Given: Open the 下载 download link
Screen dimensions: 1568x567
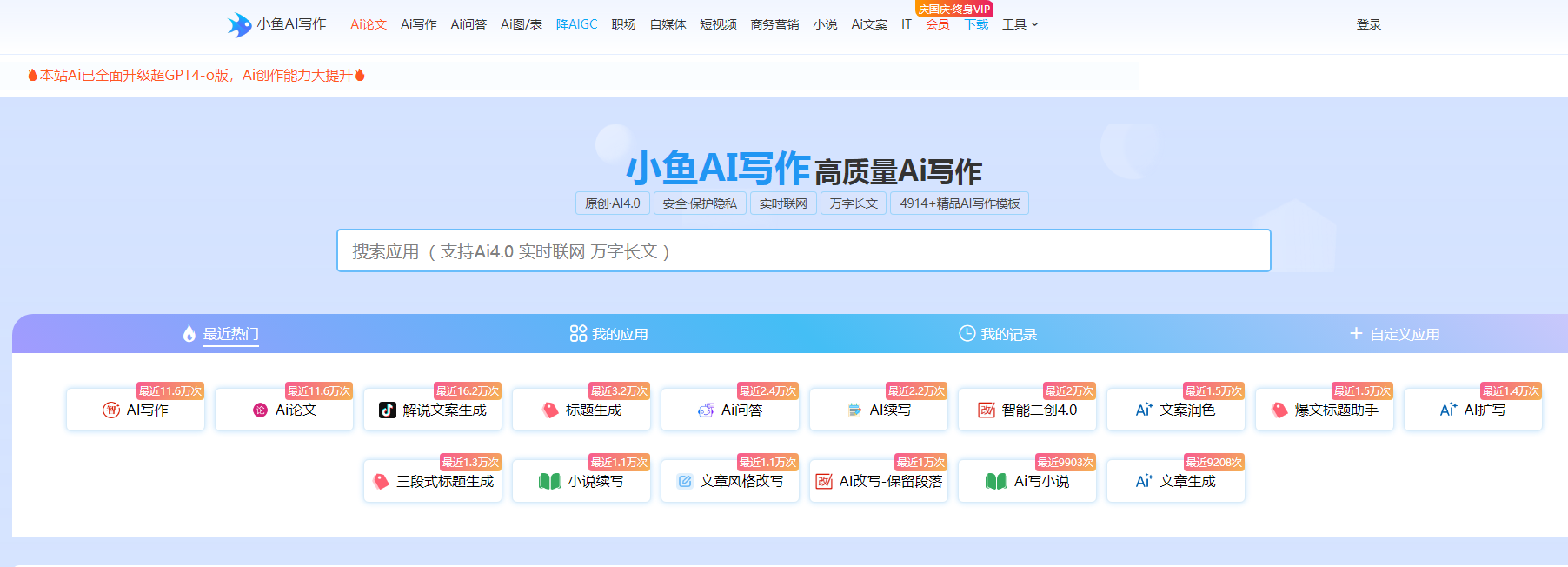Looking at the screenshot, I should point(977,24).
